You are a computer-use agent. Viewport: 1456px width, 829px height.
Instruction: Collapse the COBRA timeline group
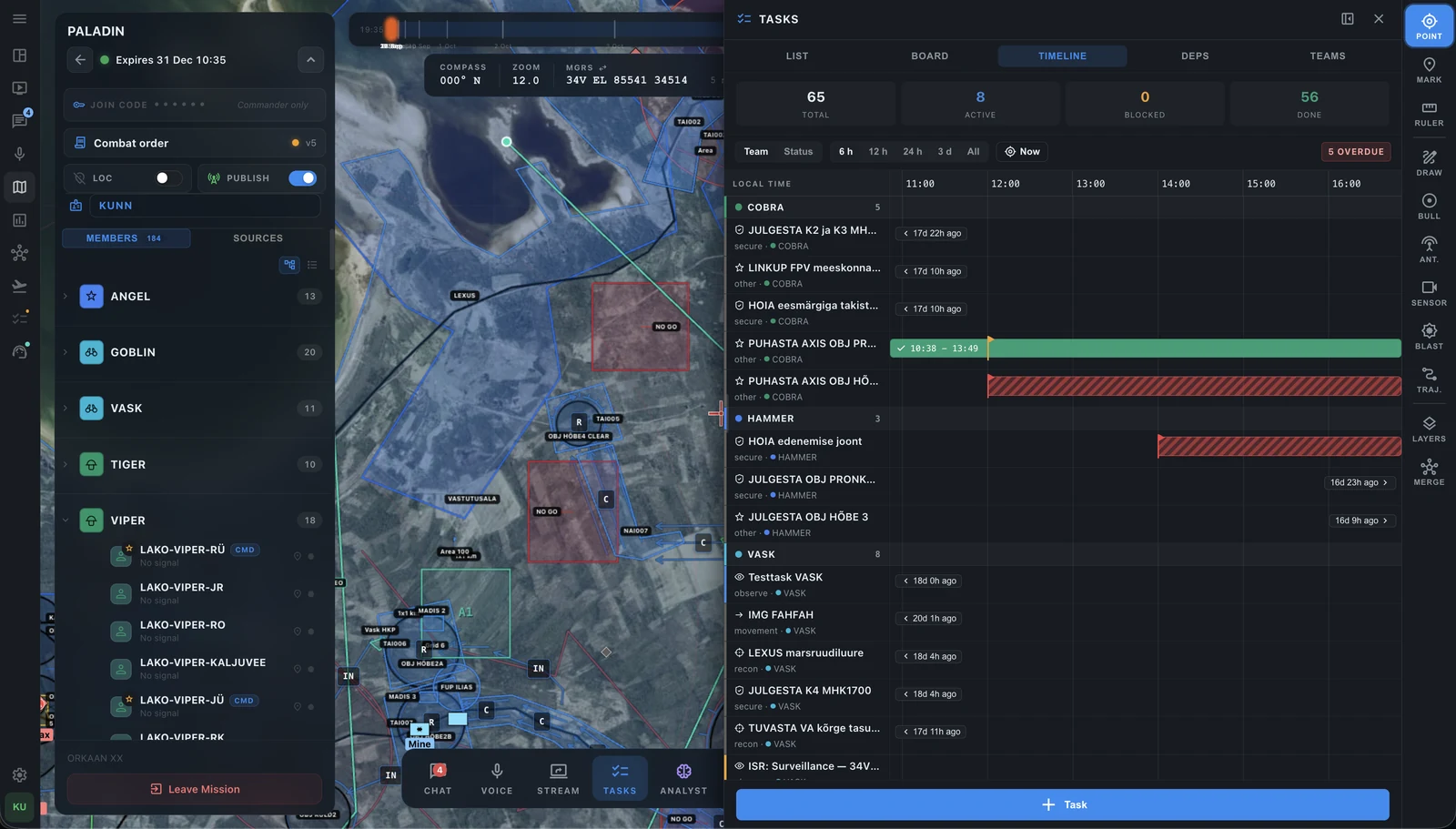click(x=806, y=207)
